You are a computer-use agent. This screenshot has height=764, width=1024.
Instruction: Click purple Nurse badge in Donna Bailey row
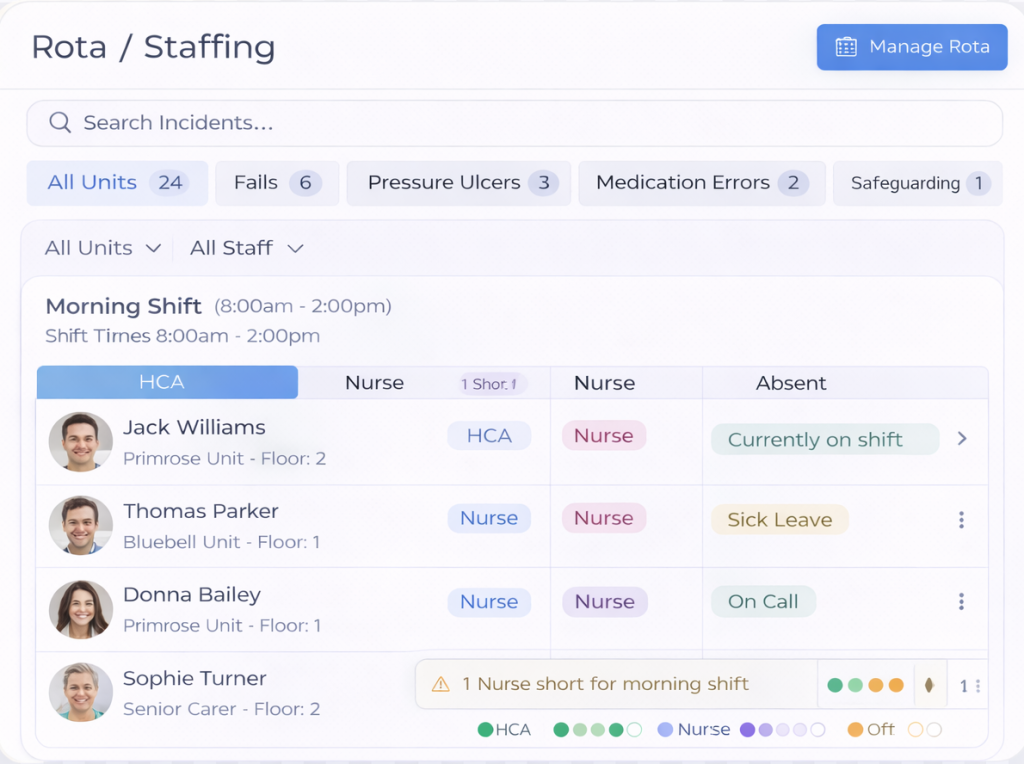tap(605, 601)
